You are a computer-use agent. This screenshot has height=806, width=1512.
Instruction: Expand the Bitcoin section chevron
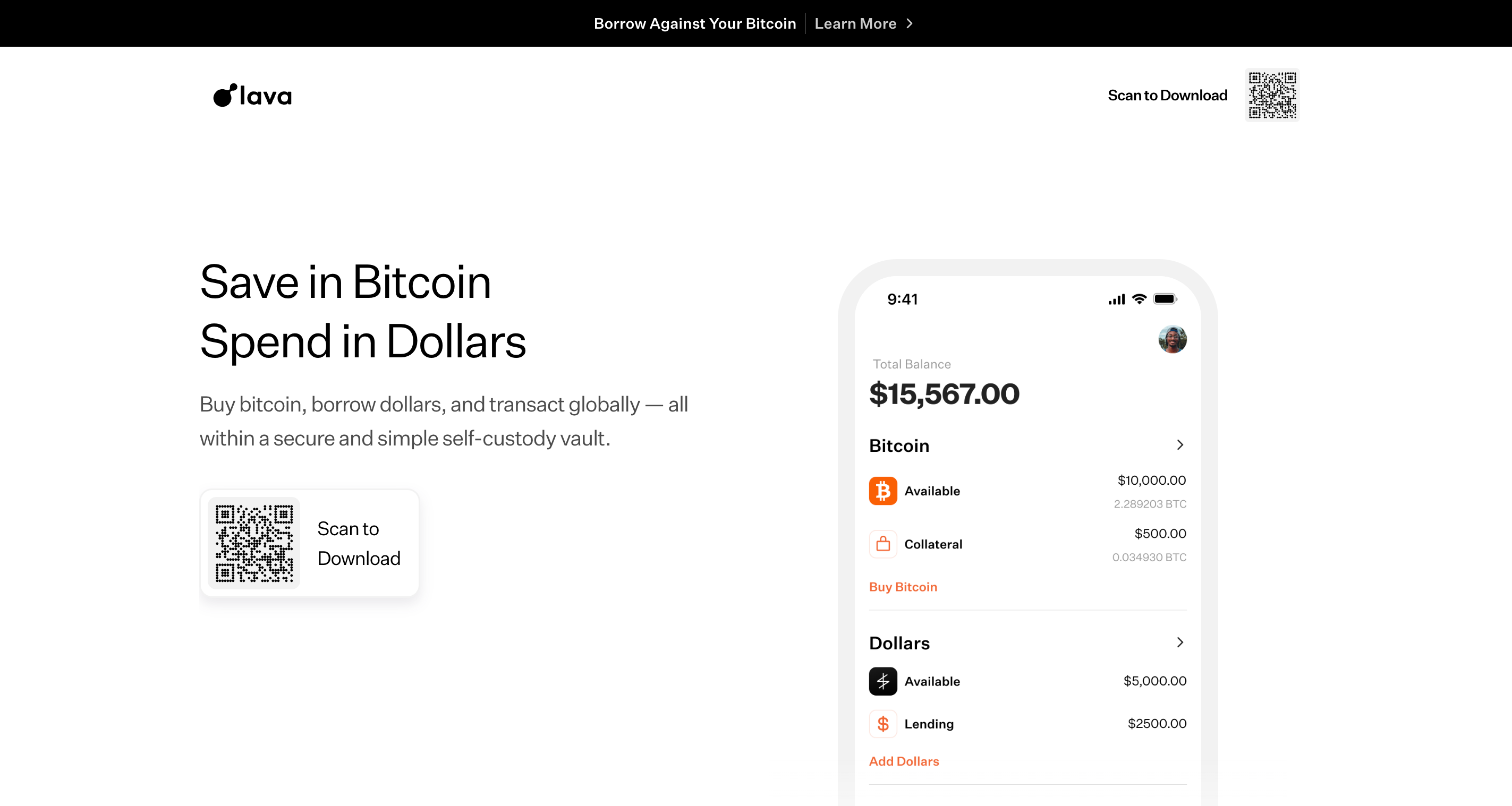[1180, 445]
